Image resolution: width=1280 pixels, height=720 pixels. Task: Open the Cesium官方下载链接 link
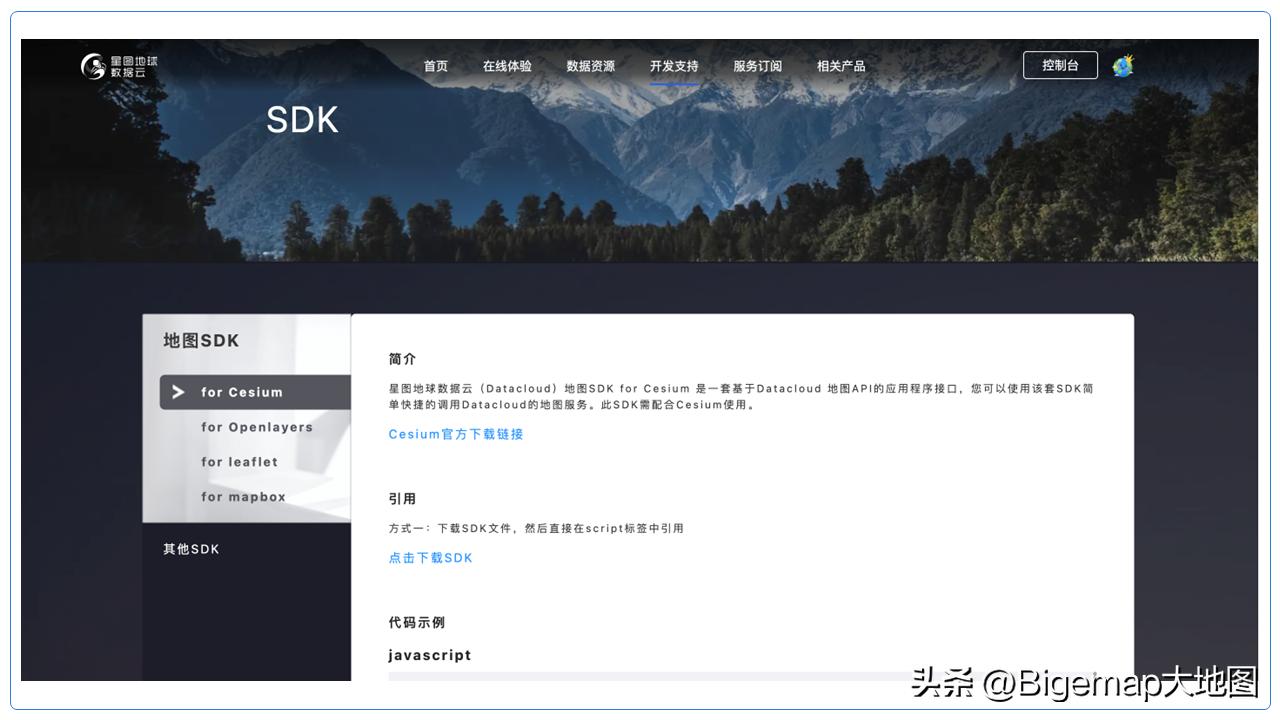coord(457,434)
